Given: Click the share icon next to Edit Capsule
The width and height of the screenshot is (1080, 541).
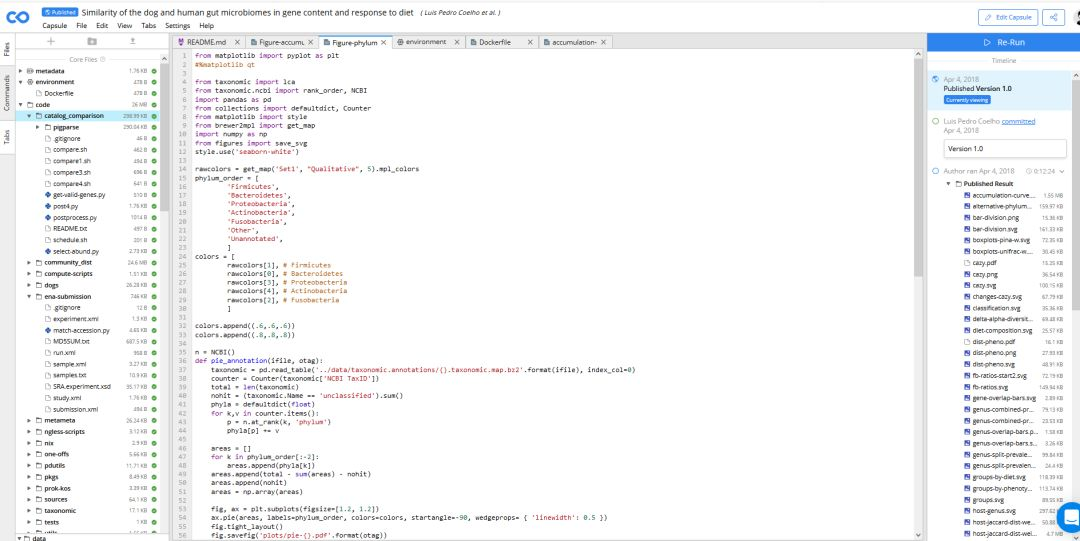Looking at the screenshot, I should tap(1053, 17).
